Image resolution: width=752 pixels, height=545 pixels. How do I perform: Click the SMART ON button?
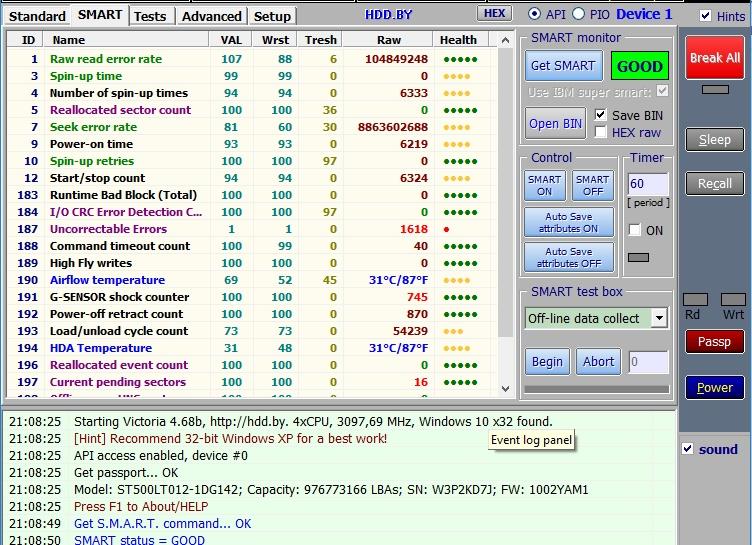544,185
